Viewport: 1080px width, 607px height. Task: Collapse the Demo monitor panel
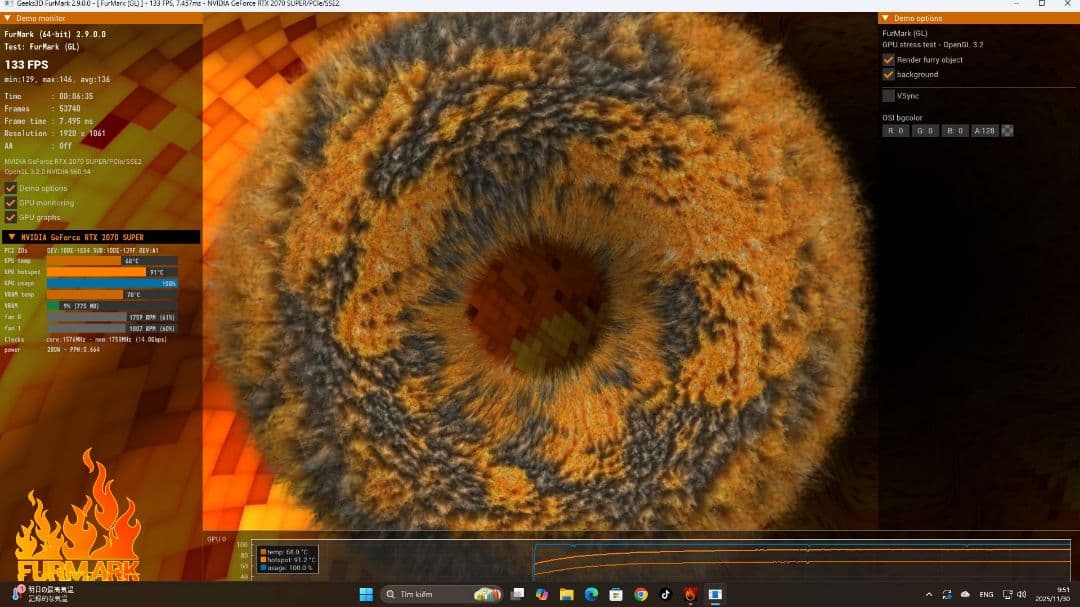tap(8, 17)
